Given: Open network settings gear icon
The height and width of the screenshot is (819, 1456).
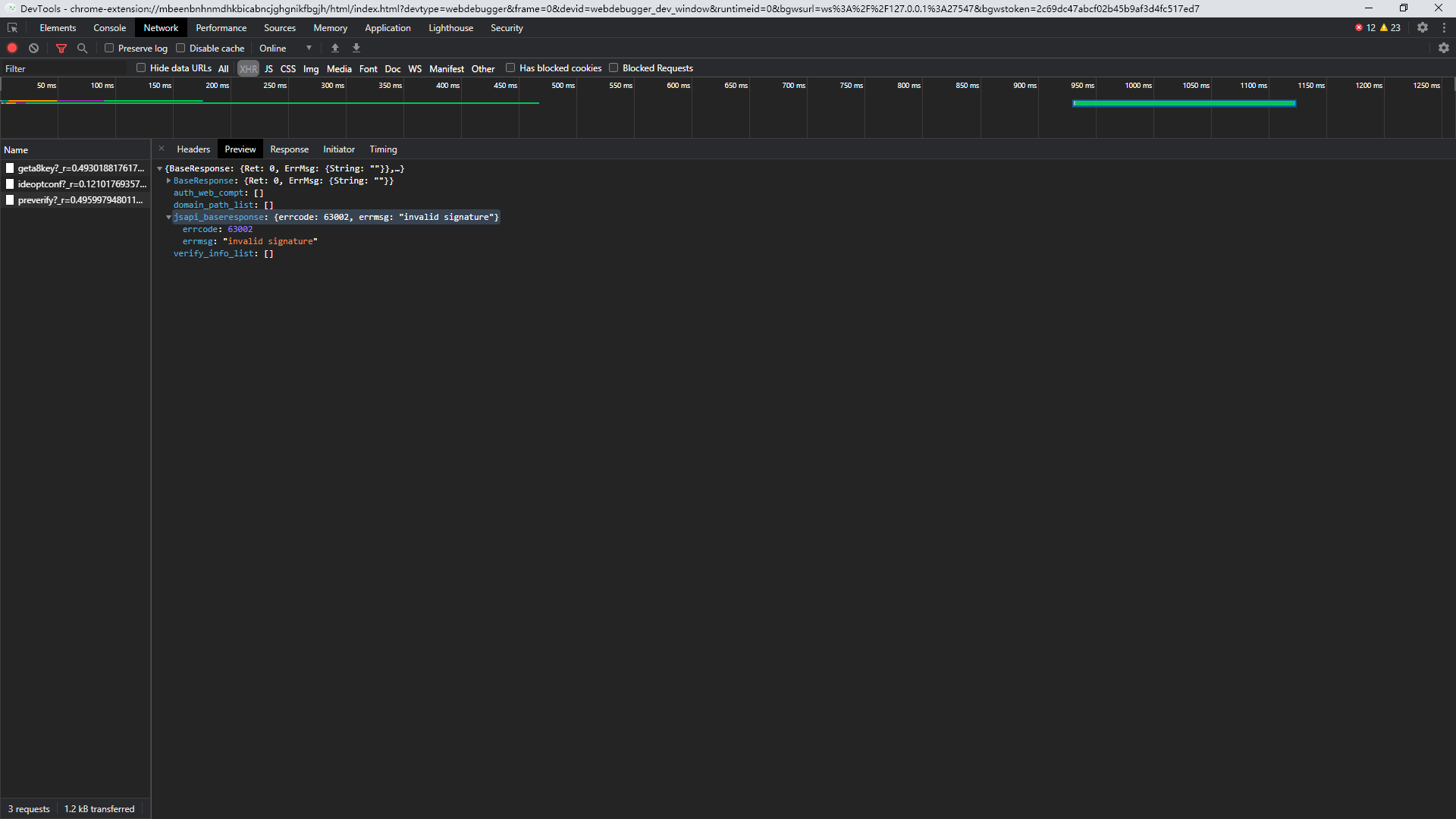Looking at the screenshot, I should tap(1443, 48).
